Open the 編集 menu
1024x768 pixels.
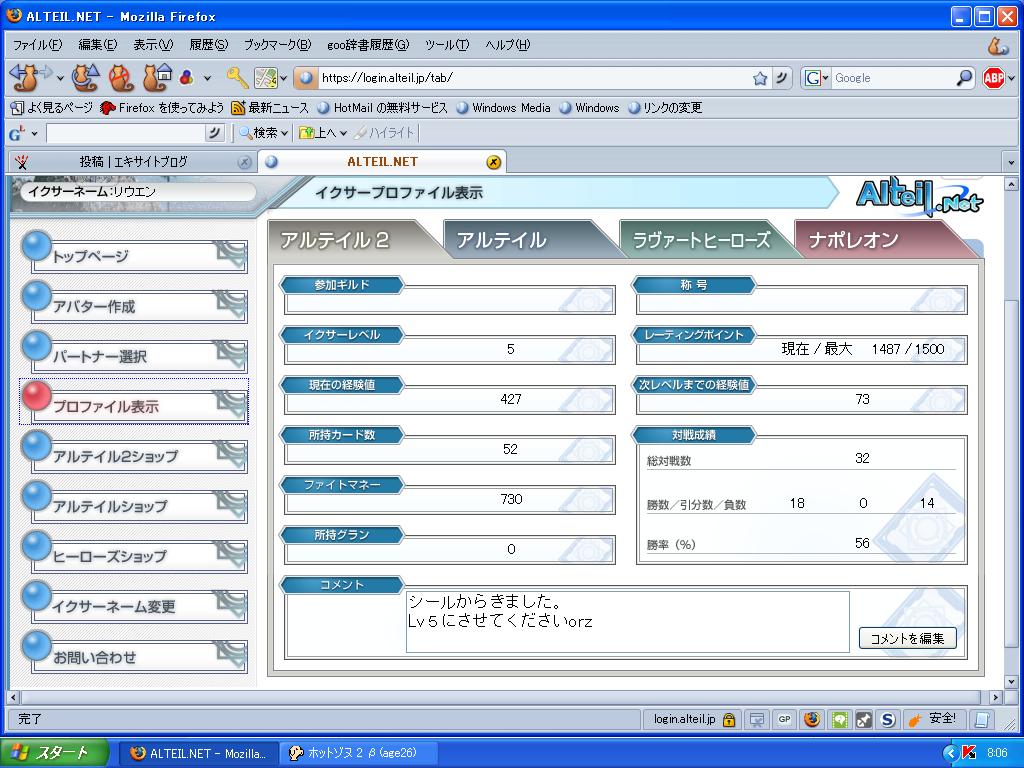coord(97,44)
